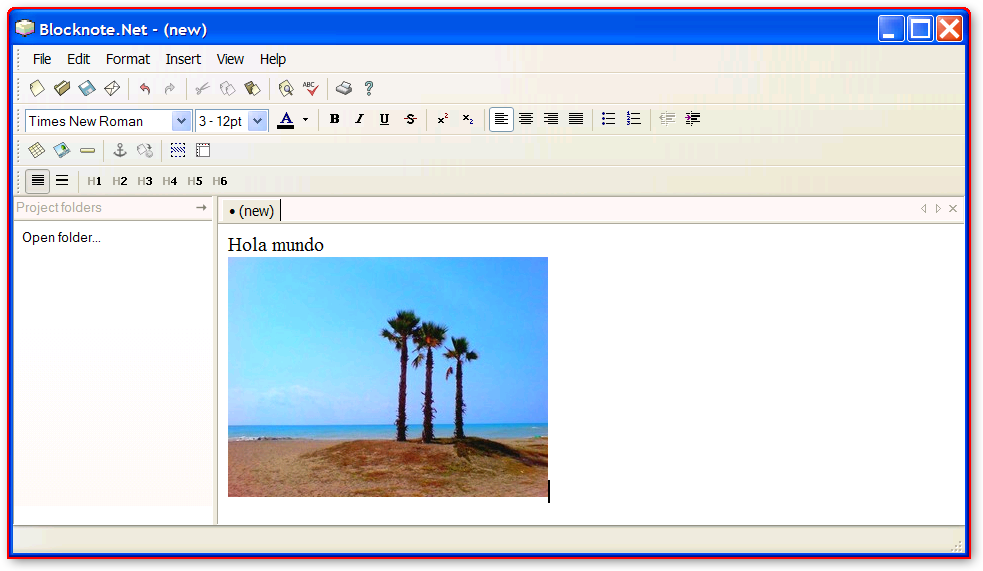Click the Save diskette icon
This screenshot has width=983, height=571.
[x=87, y=89]
